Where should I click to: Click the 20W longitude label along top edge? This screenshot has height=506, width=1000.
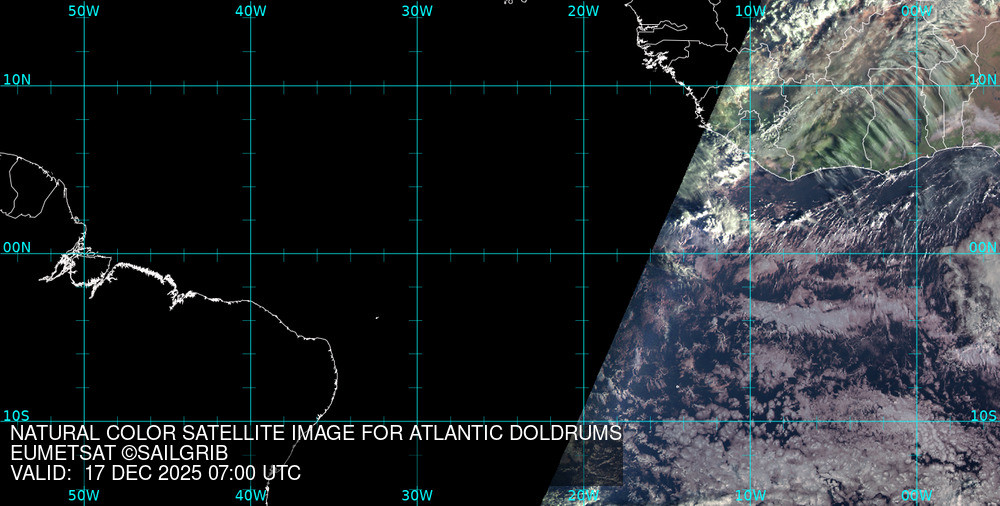[583, 10]
